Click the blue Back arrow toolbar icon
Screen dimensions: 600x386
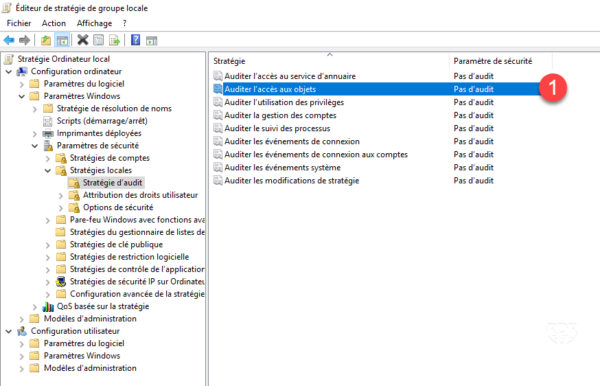(x=9, y=40)
